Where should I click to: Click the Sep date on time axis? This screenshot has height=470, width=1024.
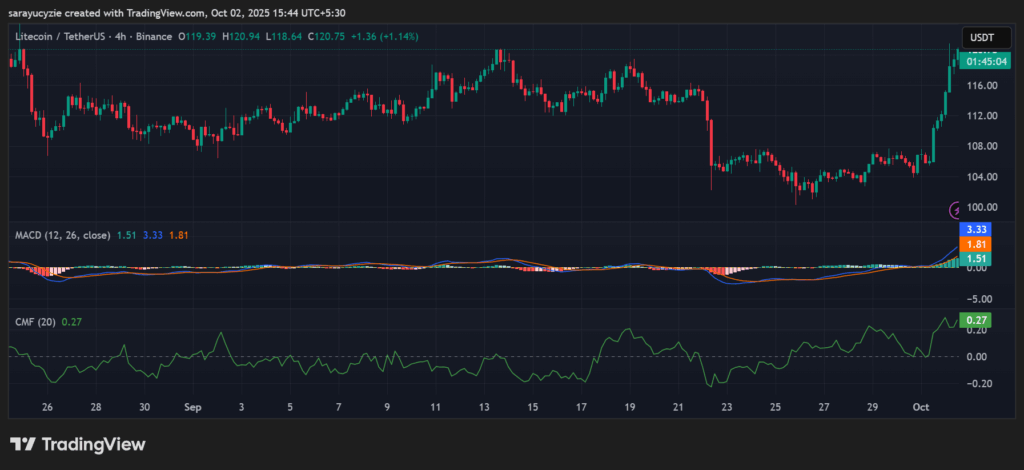(192, 408)
